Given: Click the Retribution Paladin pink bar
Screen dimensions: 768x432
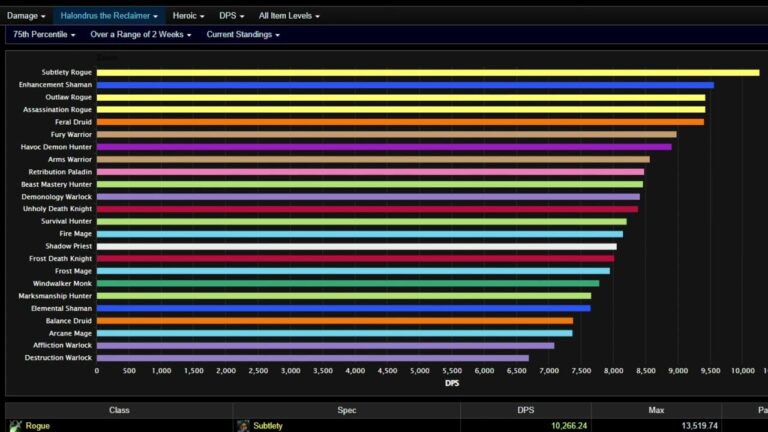Looking at the screenshot, I should click(370, 172).
